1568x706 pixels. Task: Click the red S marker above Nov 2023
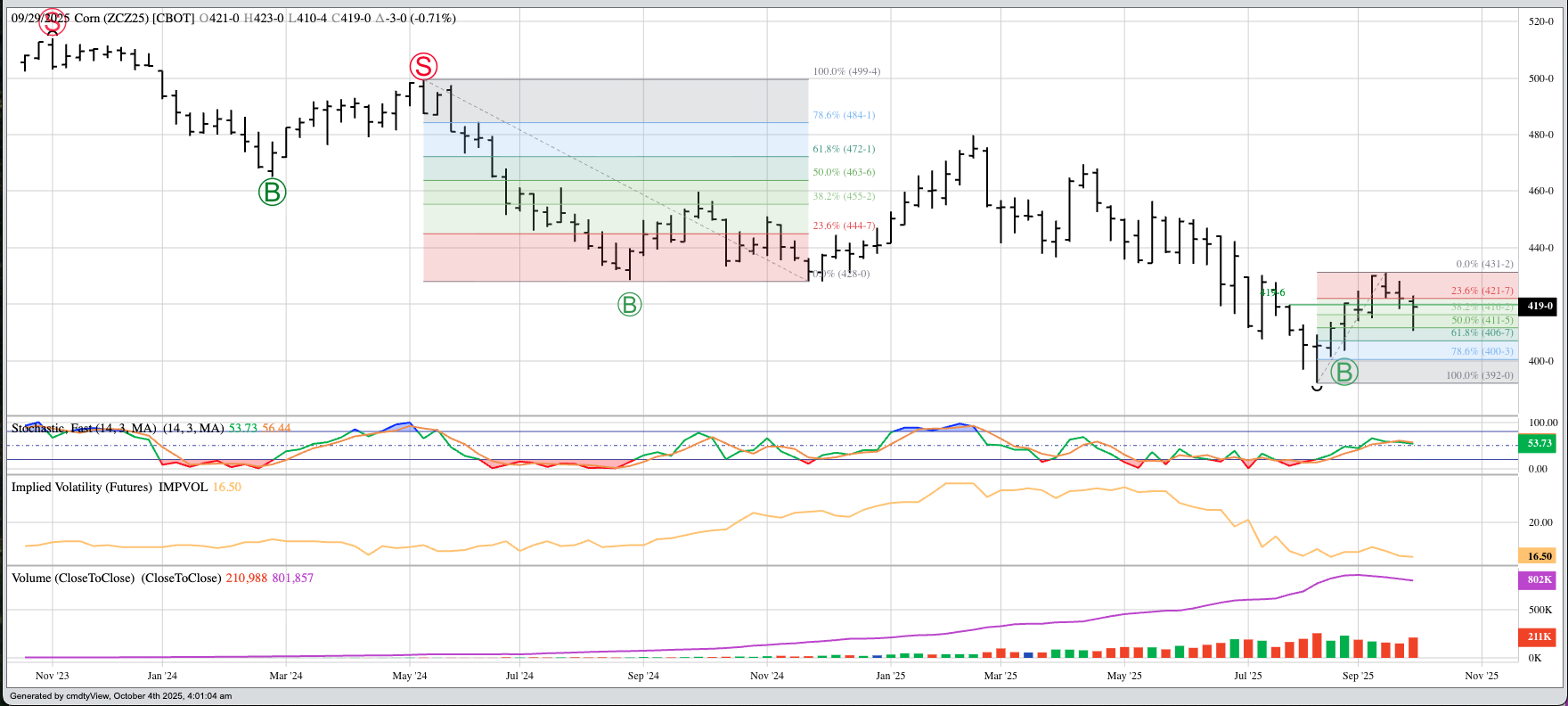(x=52, y=23)
